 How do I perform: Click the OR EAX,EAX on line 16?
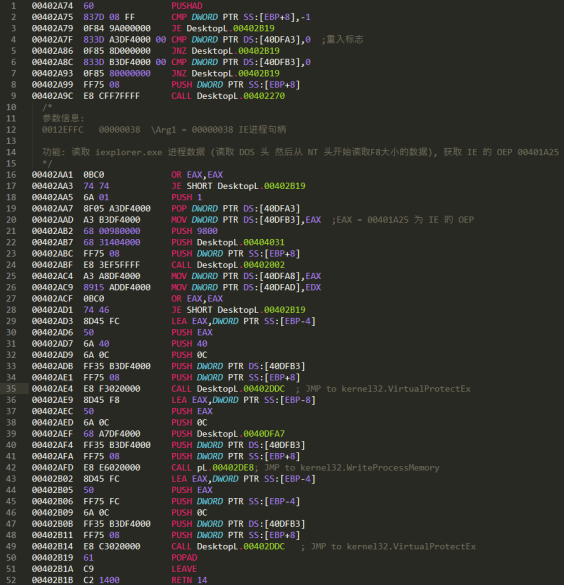click(x=197, y=175)
